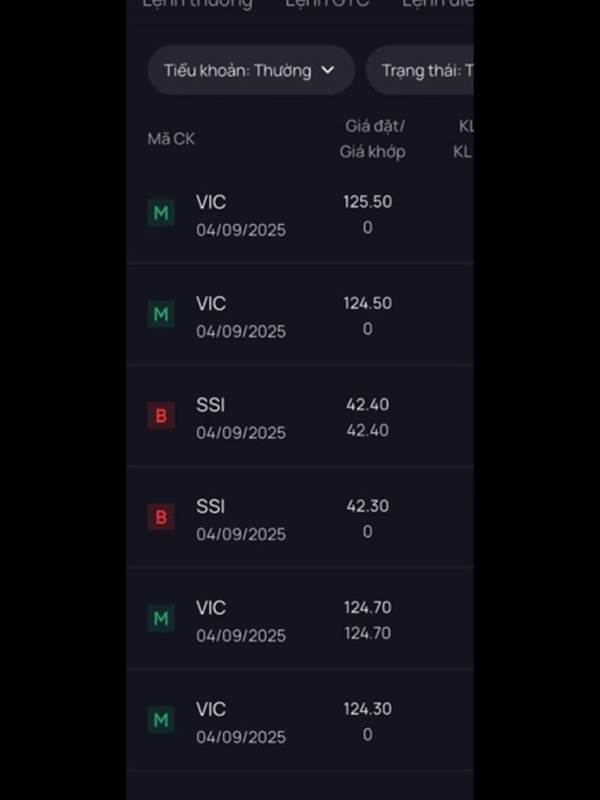This screenshot has height=800, width=600.
Task: Click green M icon of VIC 124.70 order
Action: pyautogui.click(x=161, y=618)
